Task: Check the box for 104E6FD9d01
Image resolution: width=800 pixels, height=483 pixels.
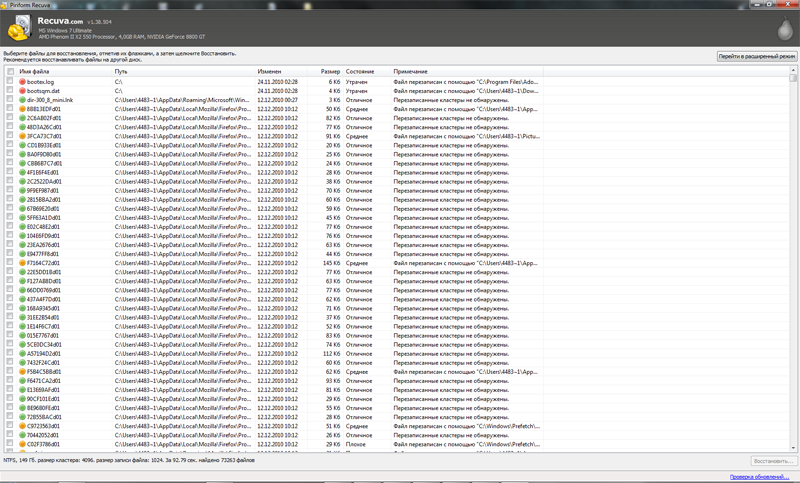Action: 10,235
